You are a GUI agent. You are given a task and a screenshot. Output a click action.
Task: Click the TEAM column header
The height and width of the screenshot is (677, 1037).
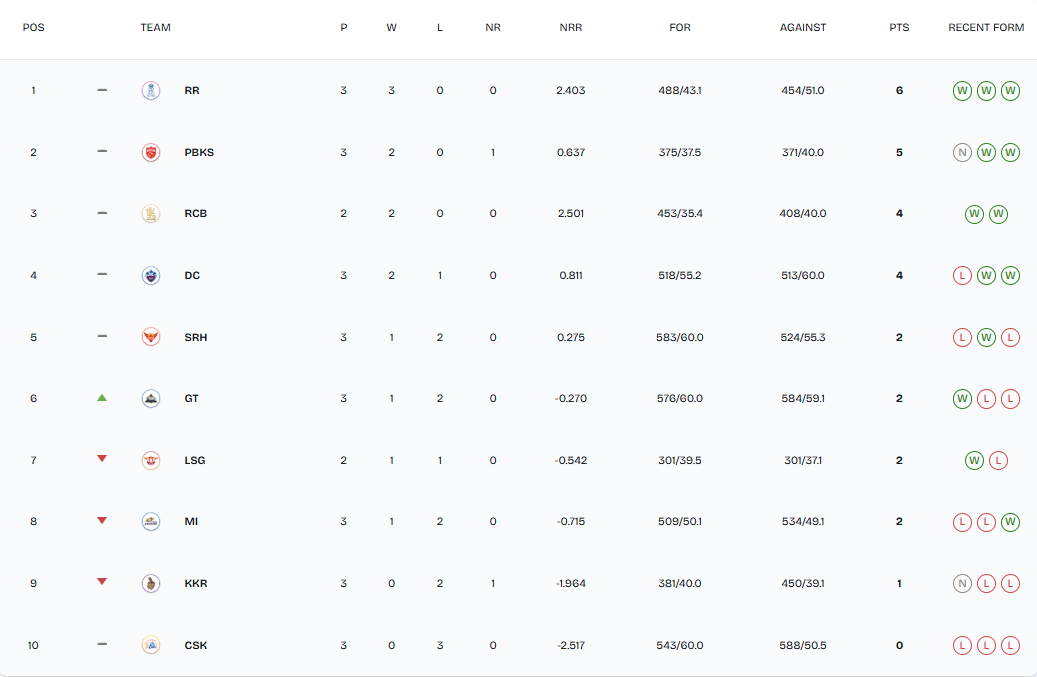pos(156,28)
